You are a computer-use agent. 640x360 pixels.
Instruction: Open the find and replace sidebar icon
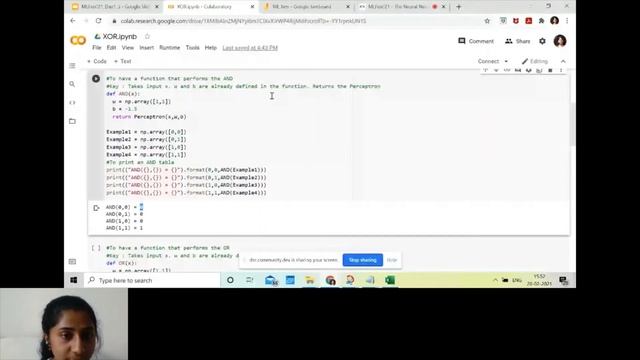(x=72, y=84)
